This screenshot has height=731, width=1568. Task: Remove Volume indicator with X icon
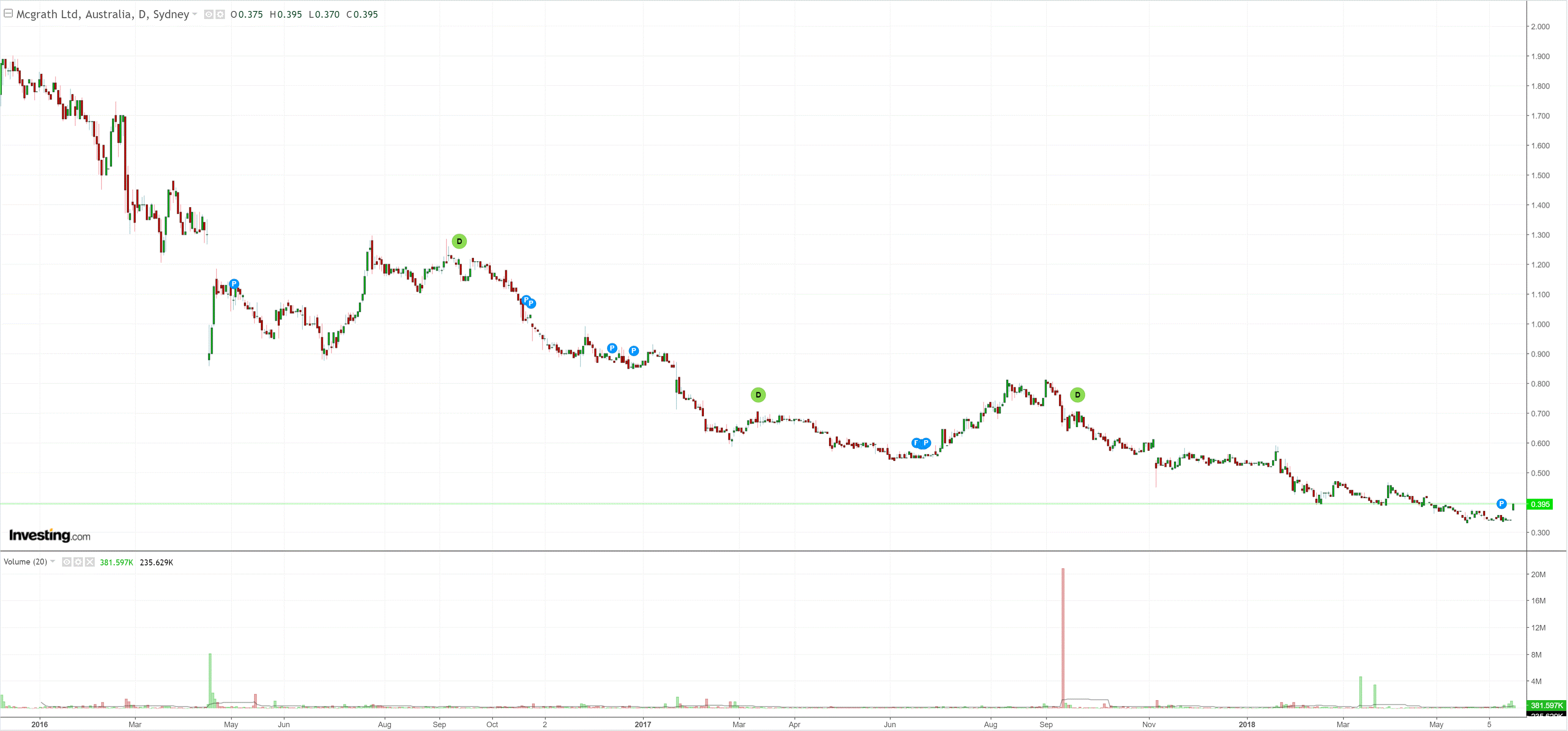[x=90, y=562]
